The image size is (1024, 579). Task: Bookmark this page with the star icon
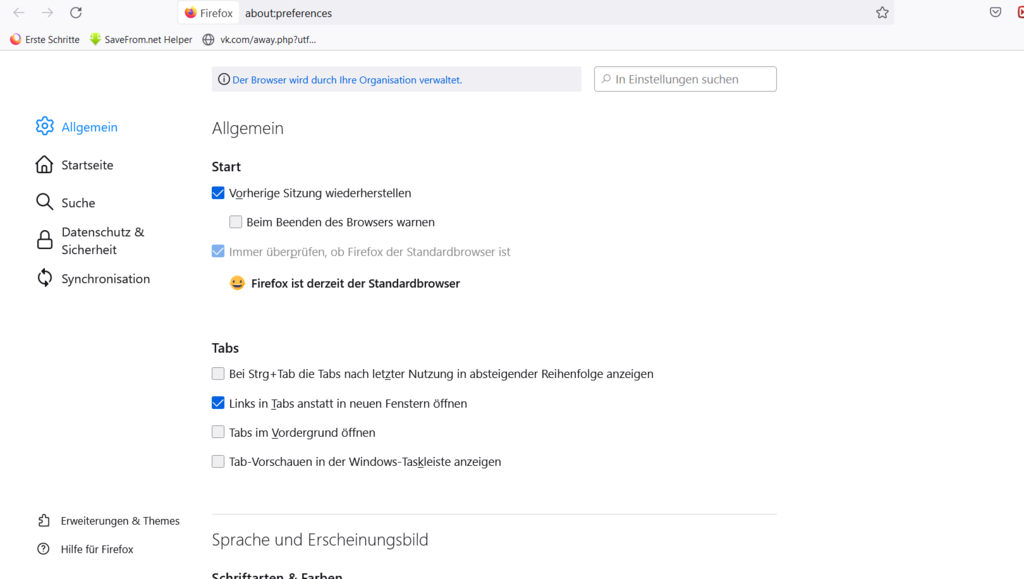(882, 13)
